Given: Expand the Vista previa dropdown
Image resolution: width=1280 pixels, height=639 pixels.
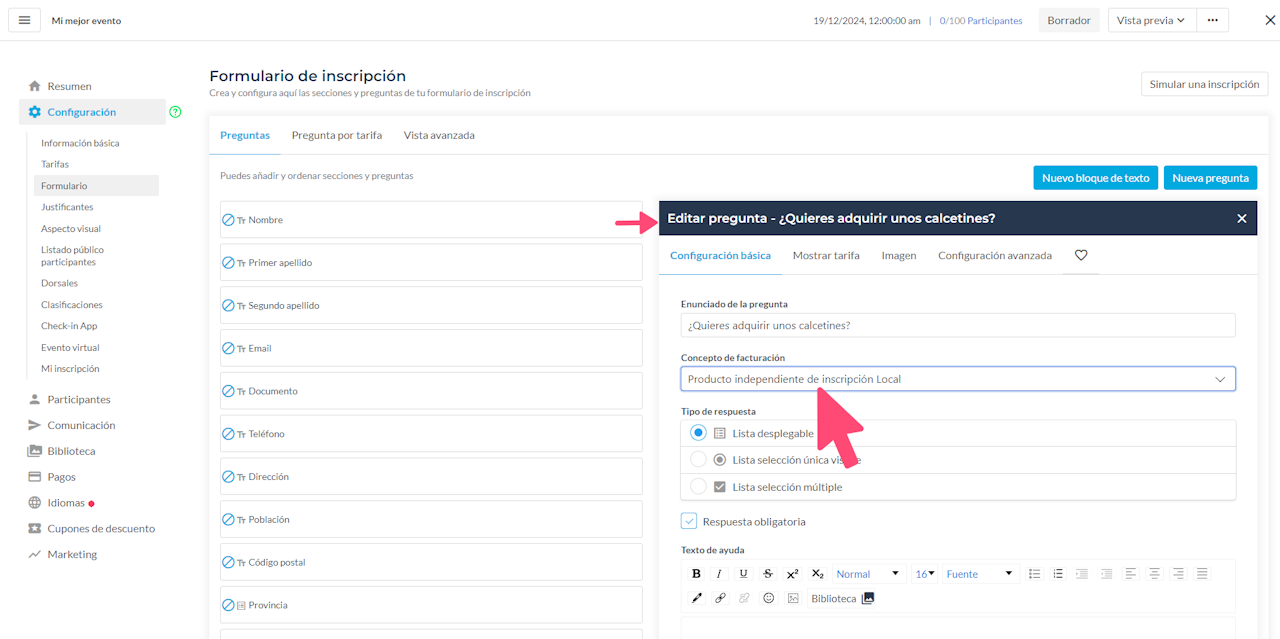Looking at the screenshot, I should (x=1150, y=20).
